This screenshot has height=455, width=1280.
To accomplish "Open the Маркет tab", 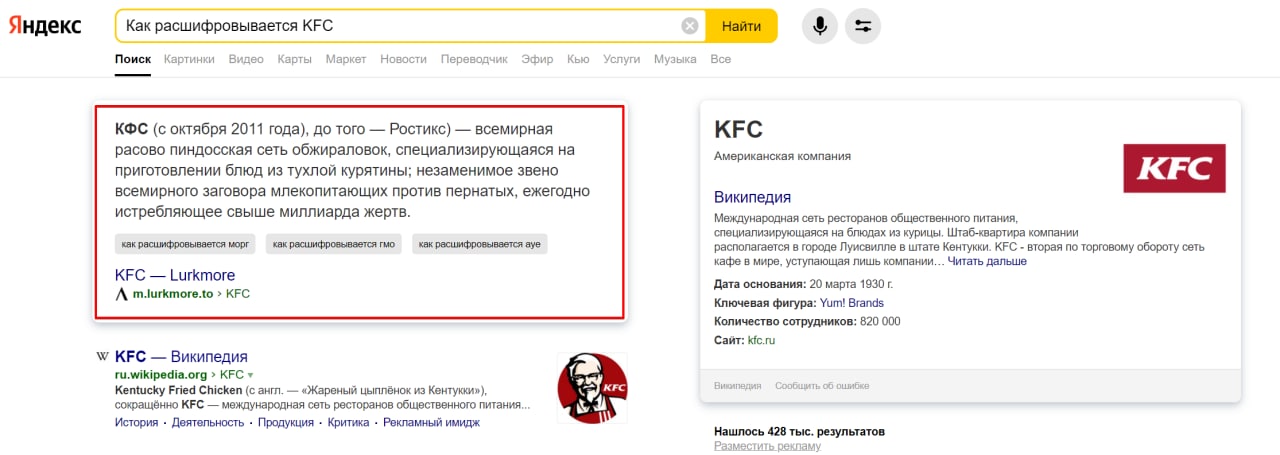I will point(346,59).
